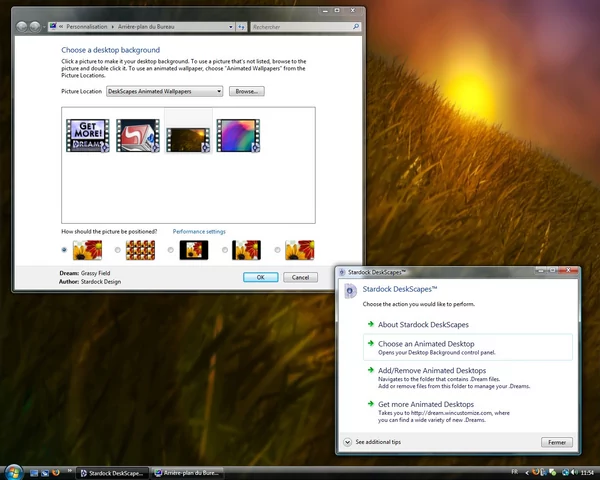Click the taskbar clock 11:54
The width and height of the screenshot is (600, 480).
pos(587,473)
